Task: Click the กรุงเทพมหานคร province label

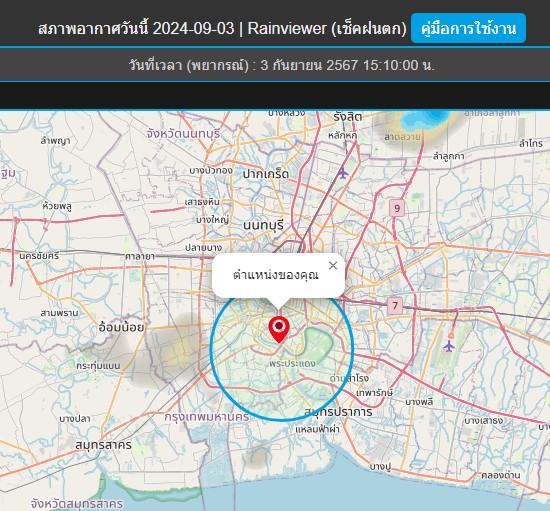Action: [x=207, y=417]
